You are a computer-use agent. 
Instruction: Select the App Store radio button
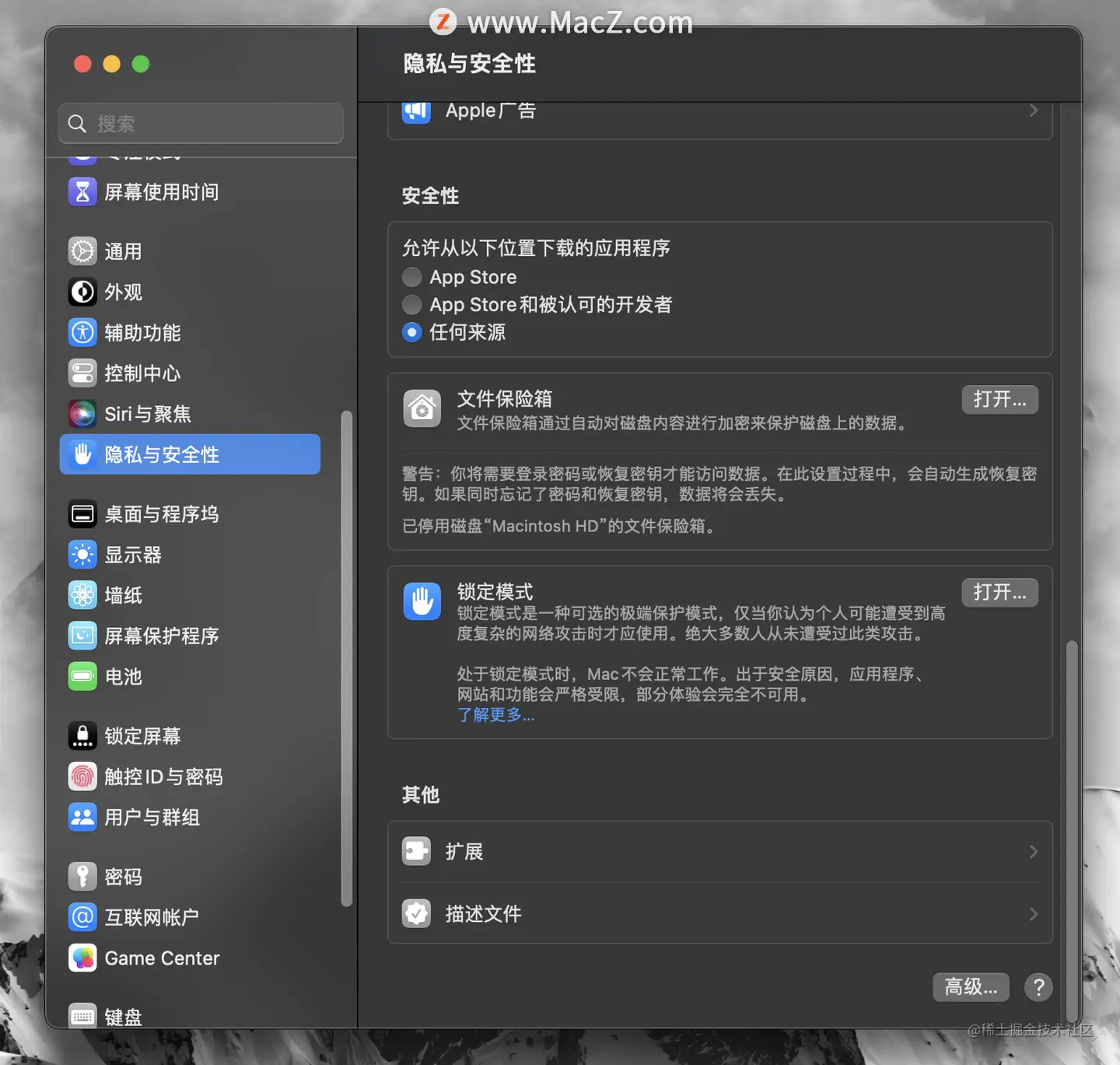click(x=412, y=277)
